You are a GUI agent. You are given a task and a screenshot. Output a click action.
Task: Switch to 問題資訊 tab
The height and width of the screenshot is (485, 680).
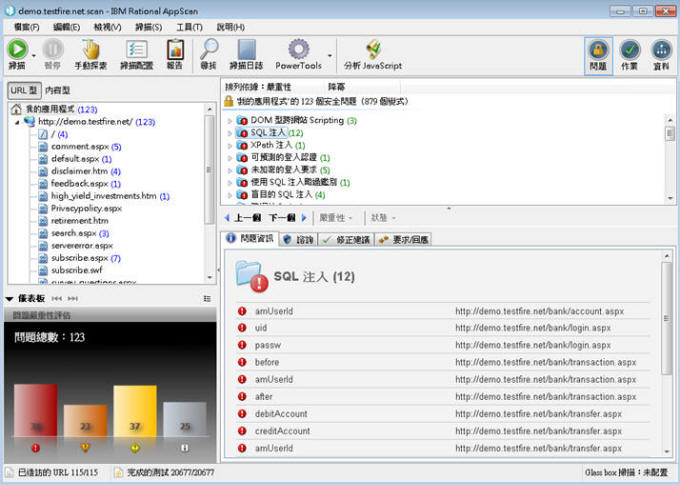point(250,238)
